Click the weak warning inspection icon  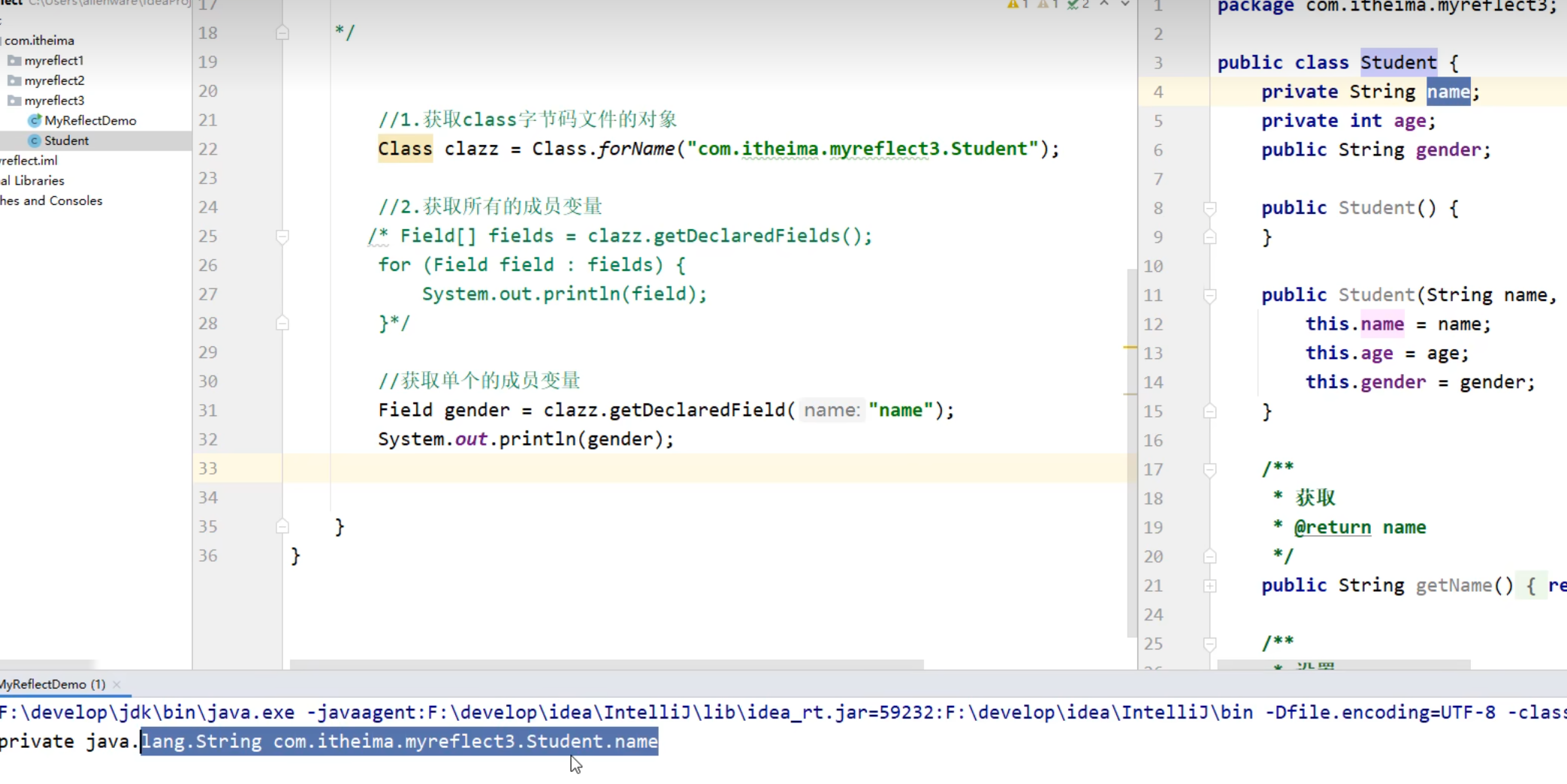pyautogui.click(x=1043, y=5)
